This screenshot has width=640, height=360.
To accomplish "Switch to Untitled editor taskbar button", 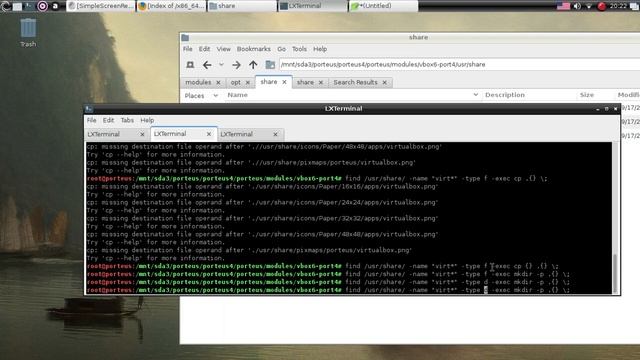I will [383, 6].
